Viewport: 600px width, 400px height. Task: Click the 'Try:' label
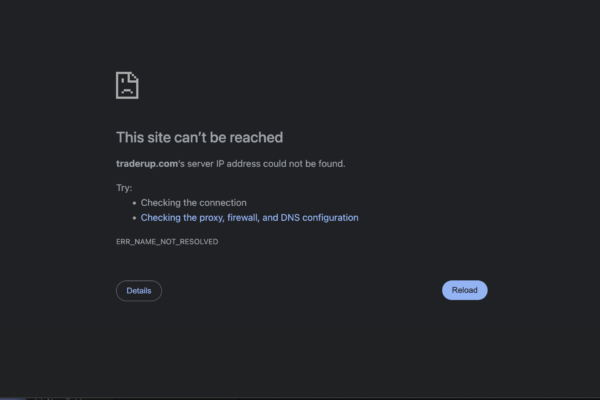coord(124,188)
